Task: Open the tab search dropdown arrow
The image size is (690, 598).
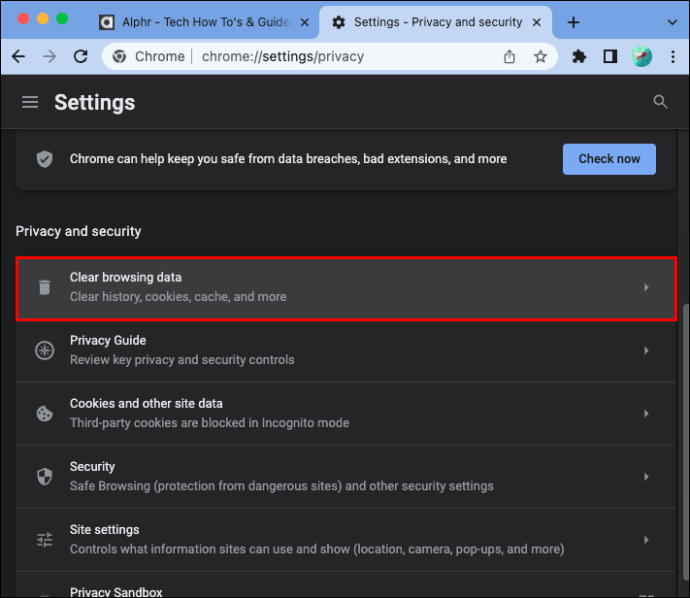Action: coord(672,22)
